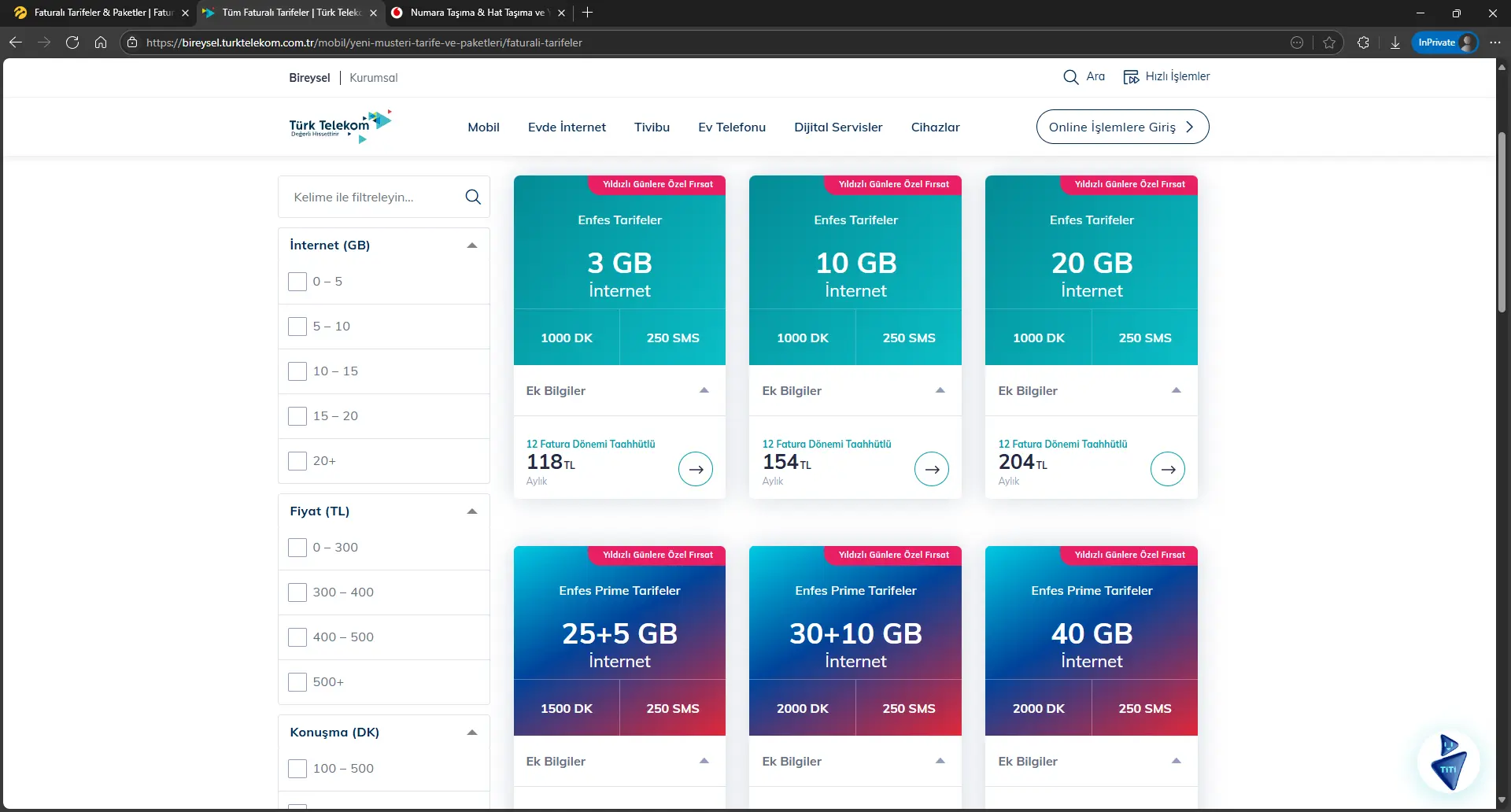Open the Cihazlar menu

pos(935,127)
